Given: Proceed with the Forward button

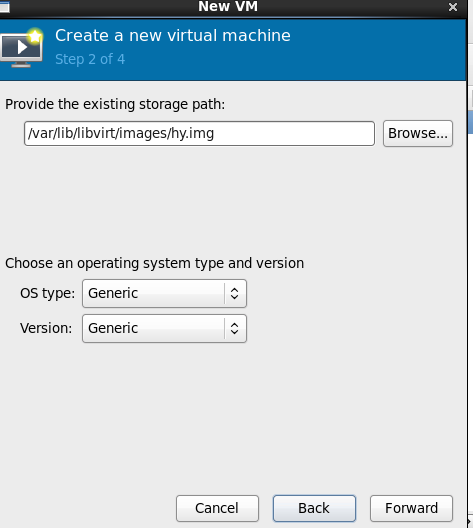Looking at the screenshot, I should point(411,508).
